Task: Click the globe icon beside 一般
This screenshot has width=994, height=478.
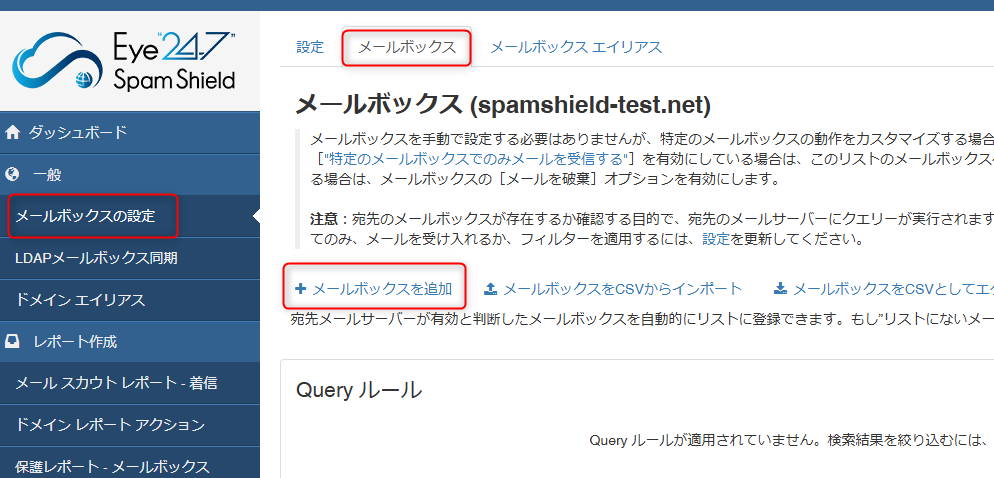Action: (12, 174)
